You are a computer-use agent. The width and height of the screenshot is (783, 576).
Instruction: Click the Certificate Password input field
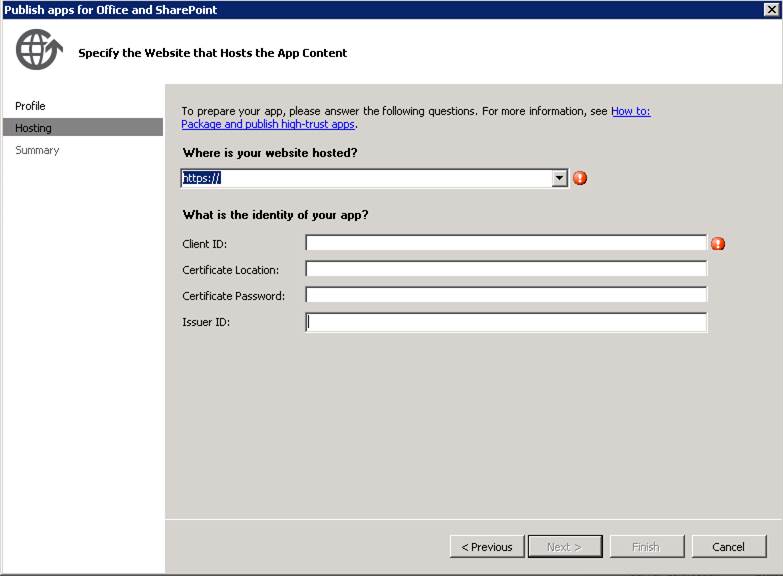coord(506,295)
